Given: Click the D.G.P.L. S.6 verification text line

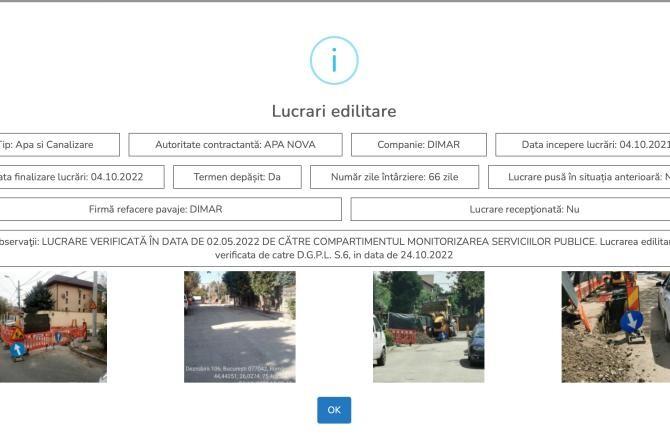Looking at the screenshot, I should point(334,255).
